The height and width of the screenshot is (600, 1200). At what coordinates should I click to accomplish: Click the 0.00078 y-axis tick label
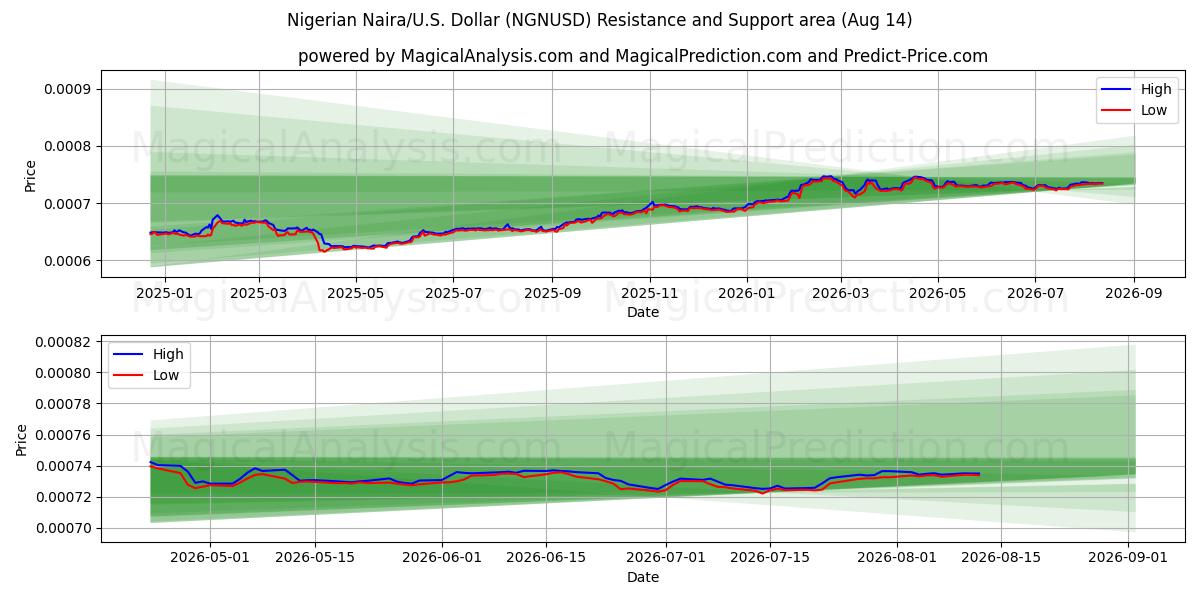point(63,404)
